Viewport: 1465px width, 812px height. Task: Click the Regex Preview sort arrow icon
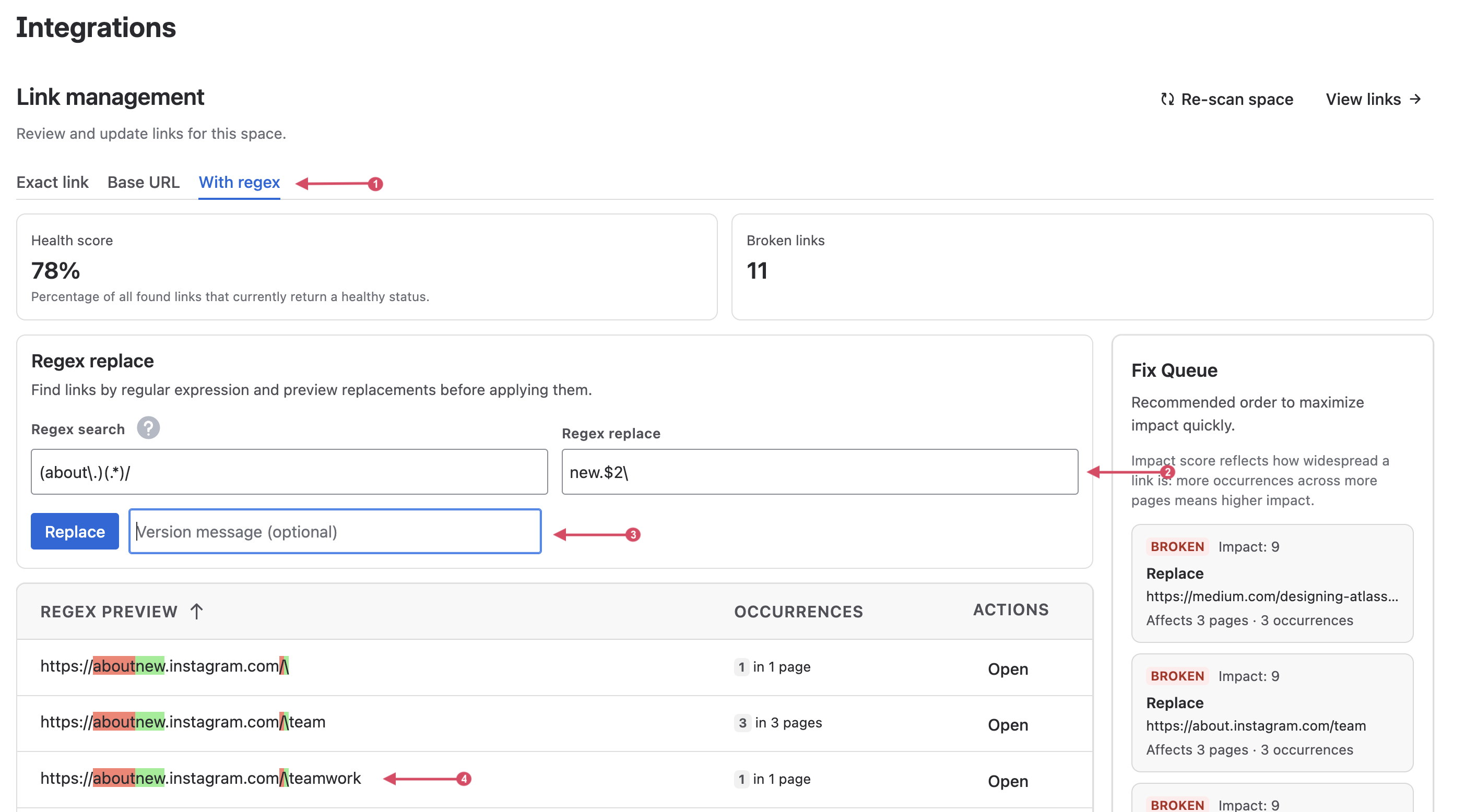[x=197, y=611]
